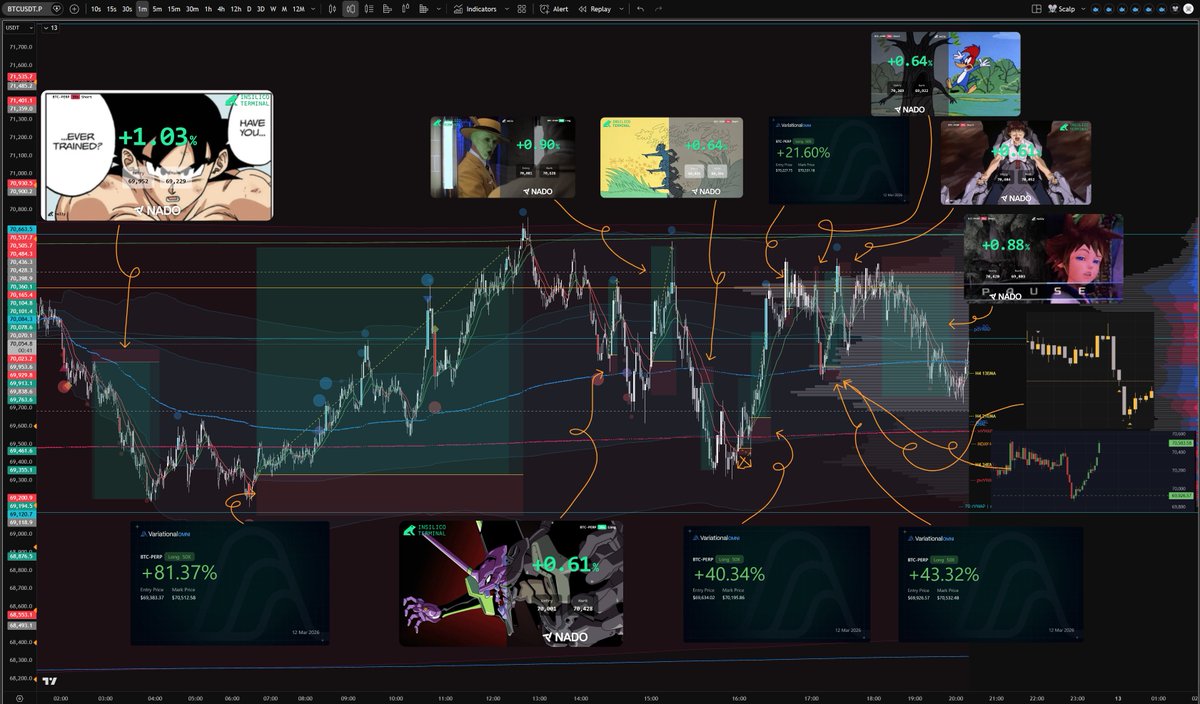
Task: Click the green 69,461.6 price label
Action: (21, 451)
